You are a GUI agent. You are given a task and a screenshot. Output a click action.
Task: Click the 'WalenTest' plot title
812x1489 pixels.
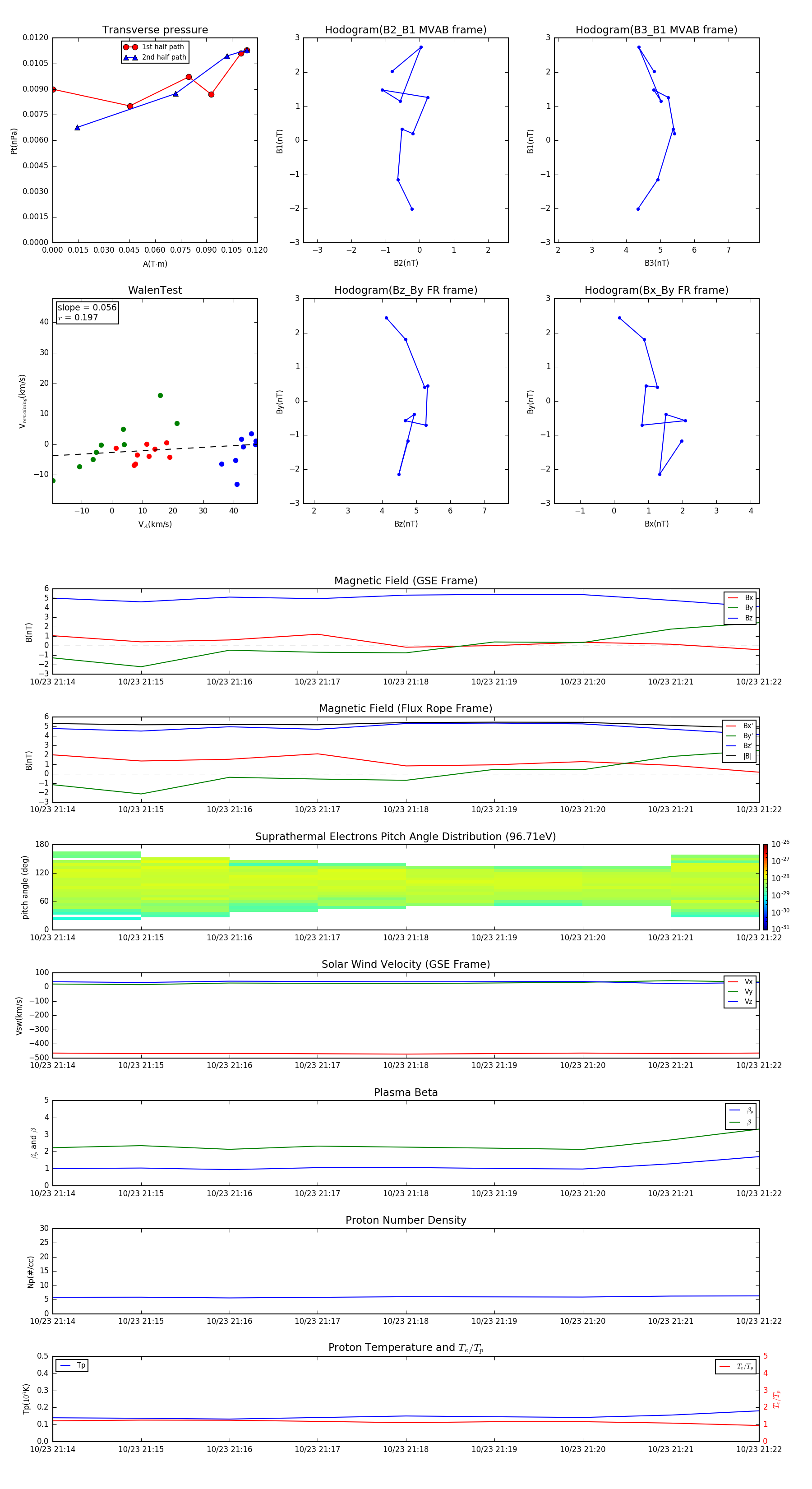pos(155,290)
